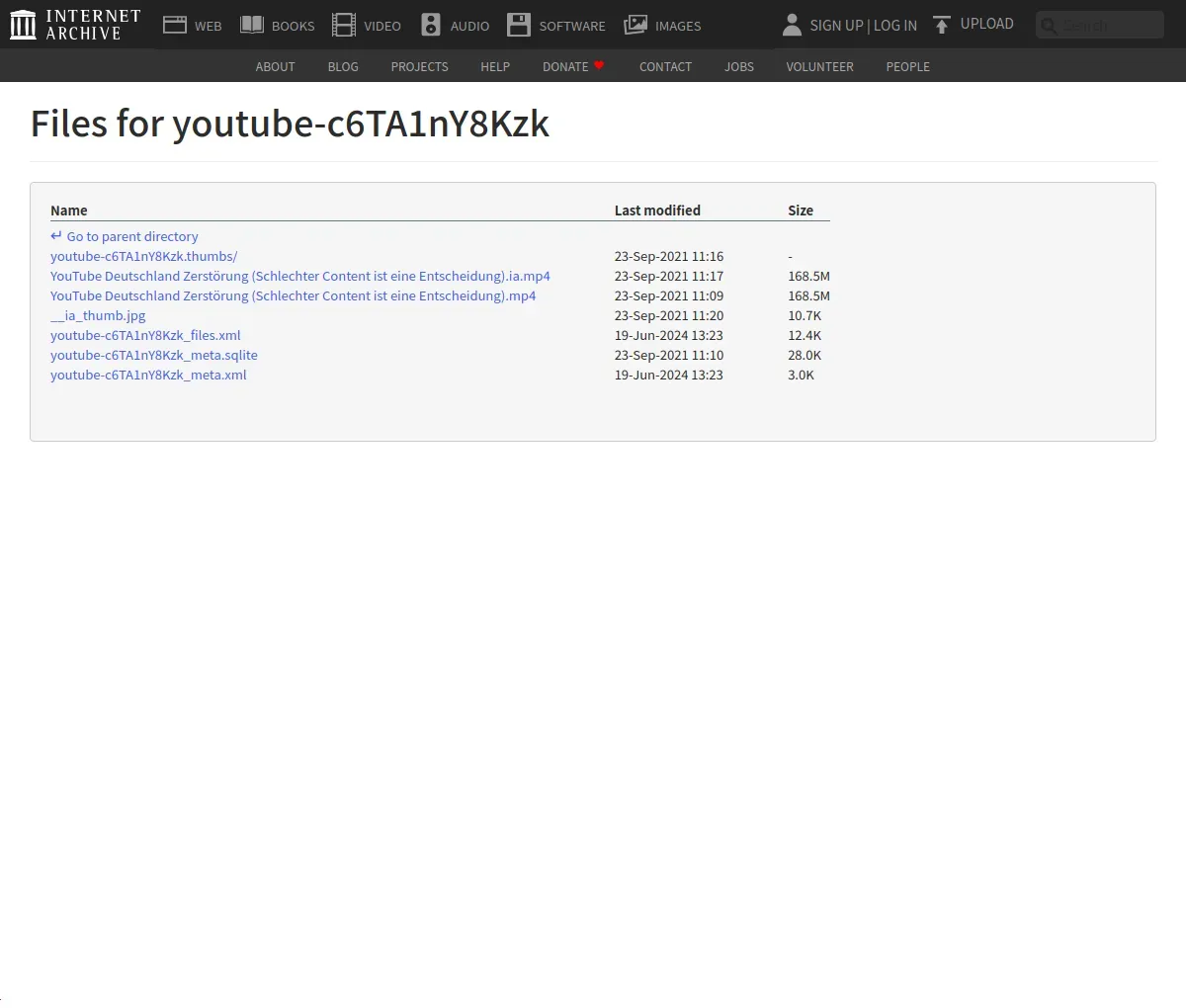Screen dimensions: 1186x1008
Task: Open CONTACT in the secondary nav
Action: click(x=665, y=66)
